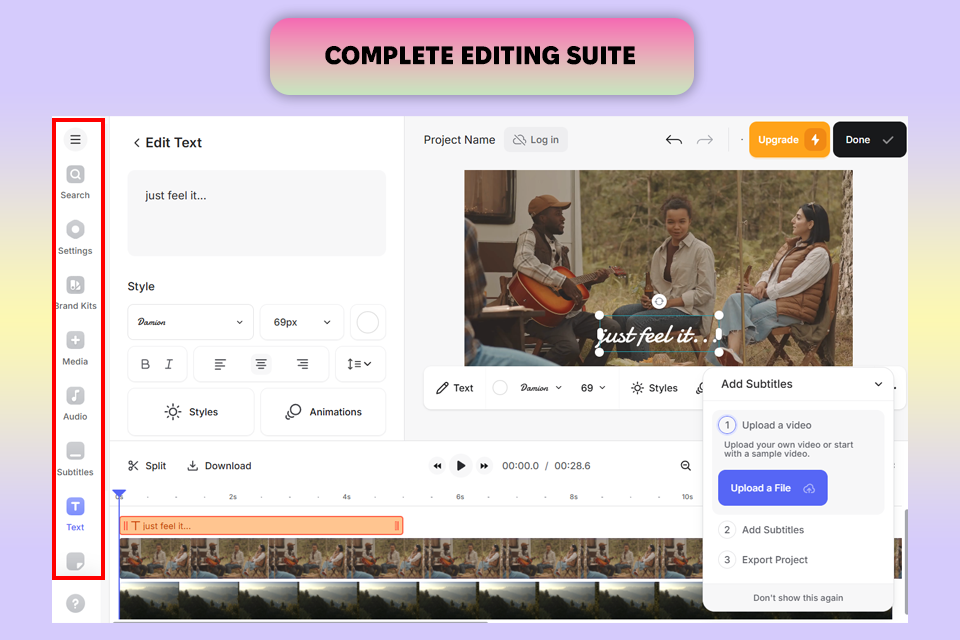Center align the text
The image size is (960, 640).
pos(261,364)
